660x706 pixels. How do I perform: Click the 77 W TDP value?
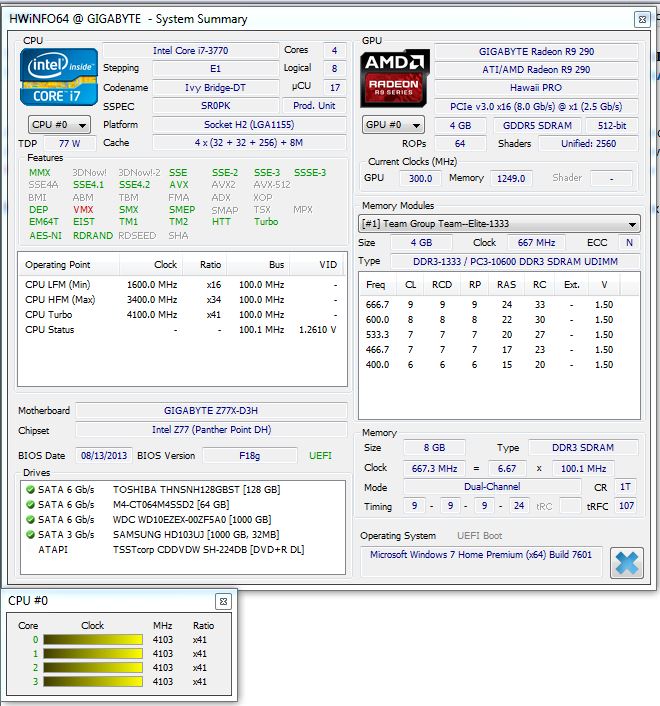[69, 144]
